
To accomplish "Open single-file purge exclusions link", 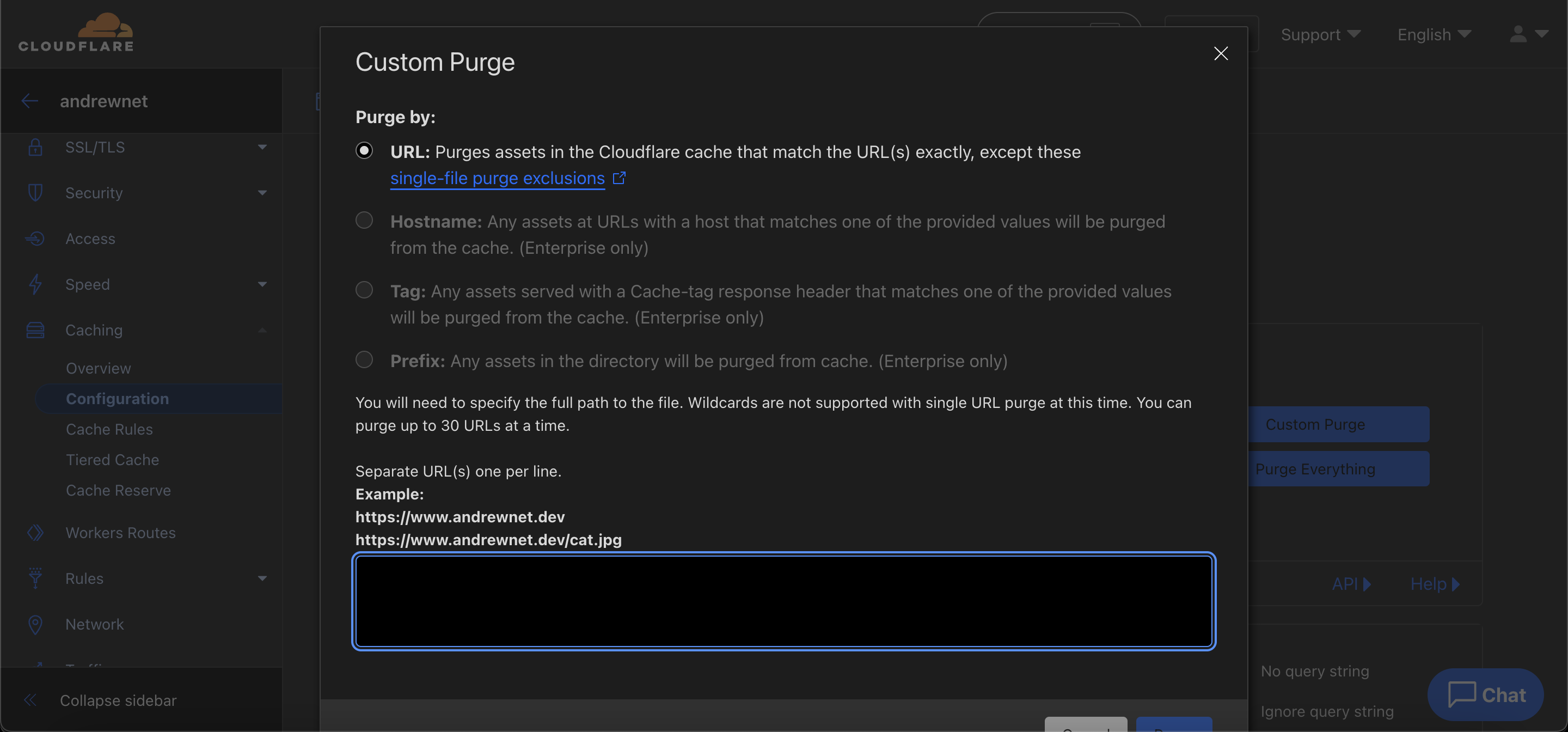I will [497, 179].
